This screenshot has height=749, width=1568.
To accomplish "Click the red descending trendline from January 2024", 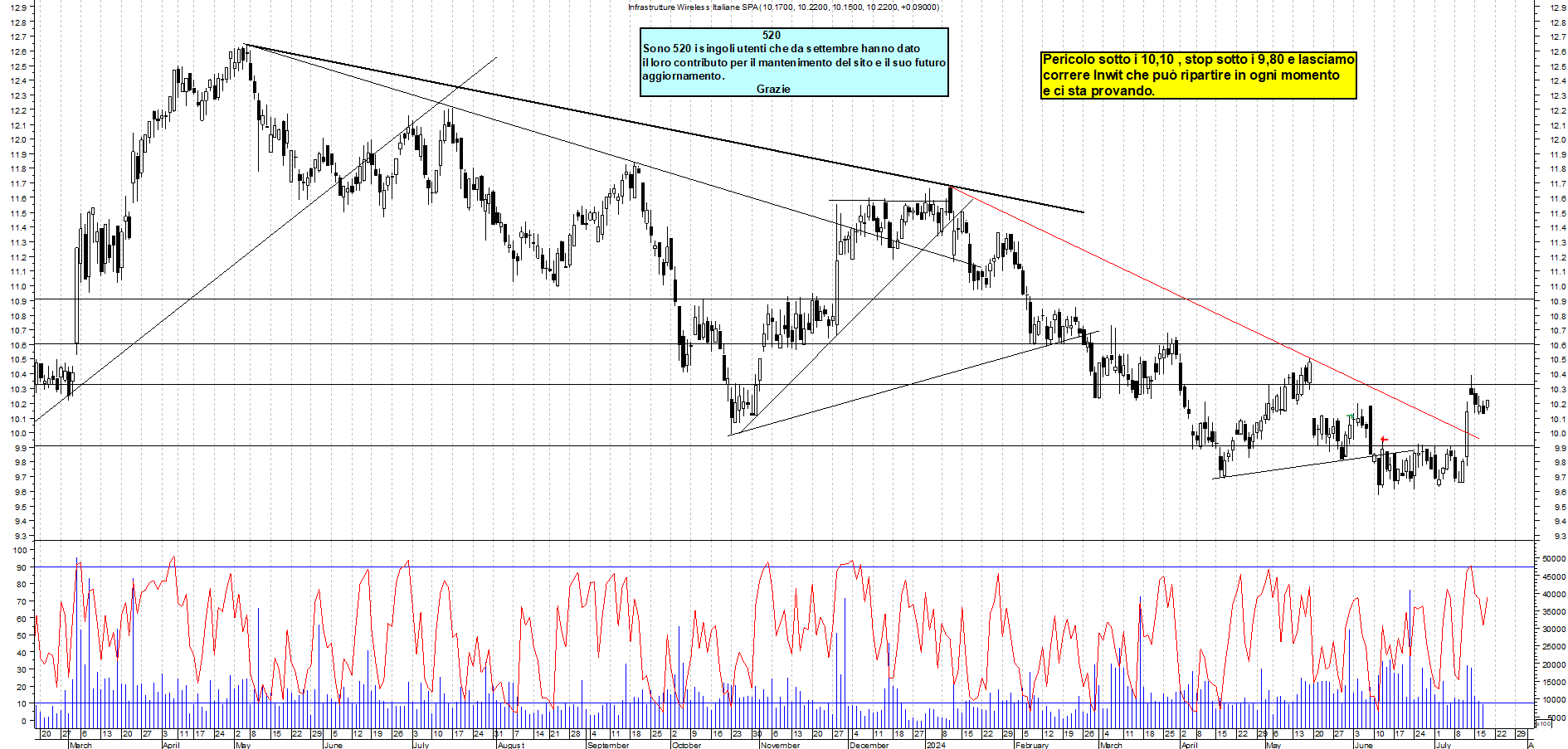I will (1215, 314).
